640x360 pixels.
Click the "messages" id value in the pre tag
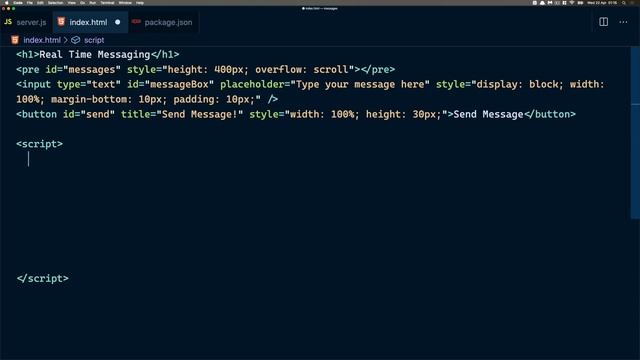(x=92, y=70)
